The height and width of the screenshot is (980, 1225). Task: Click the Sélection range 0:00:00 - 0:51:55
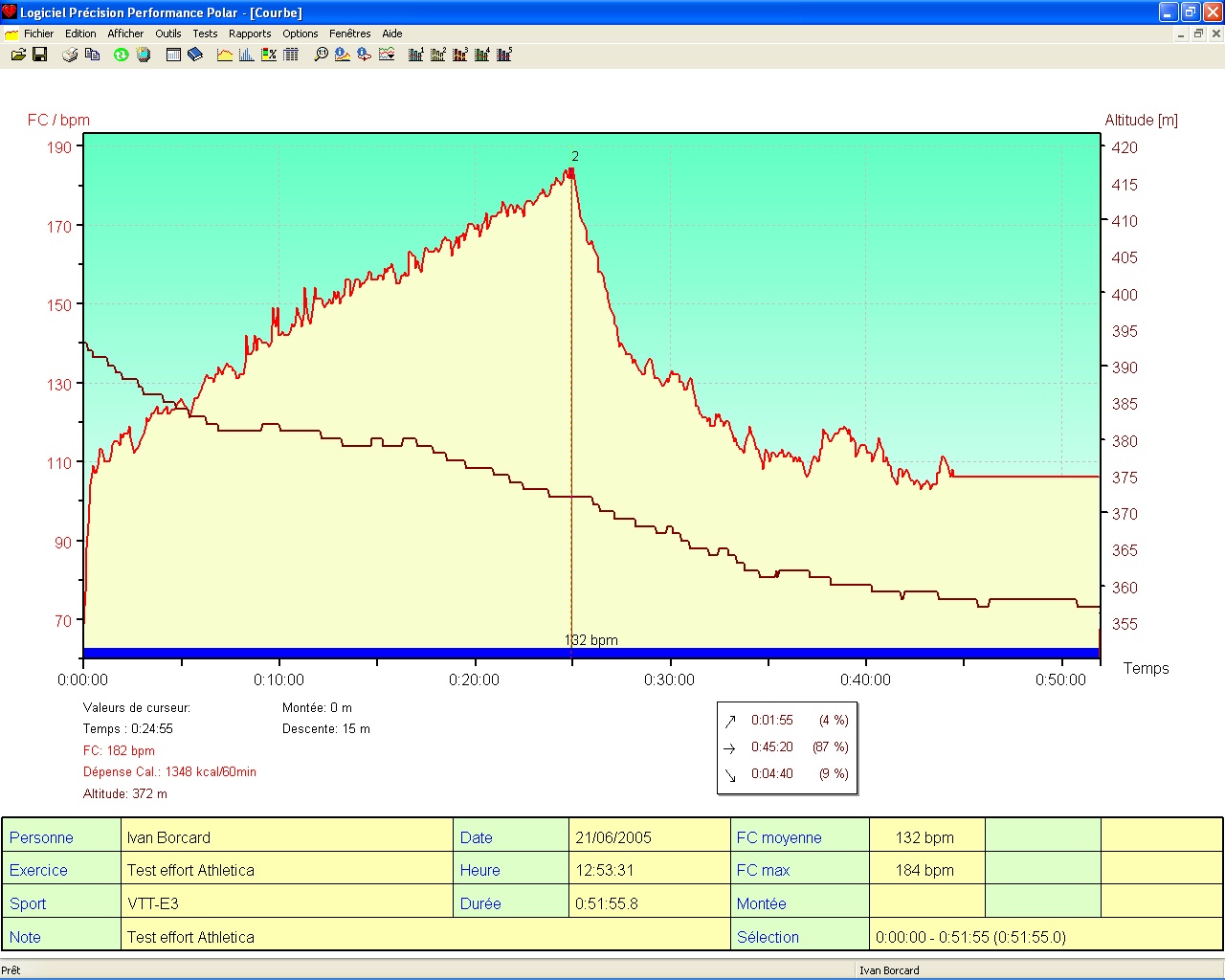(970, 937)
